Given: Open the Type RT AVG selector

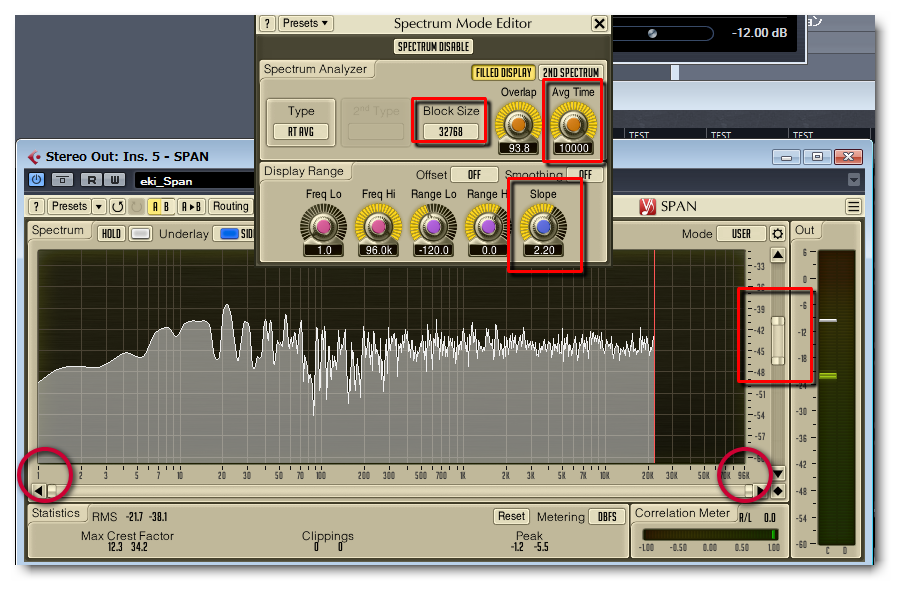Looking at the screenshot, I should (x=301, y=132).
